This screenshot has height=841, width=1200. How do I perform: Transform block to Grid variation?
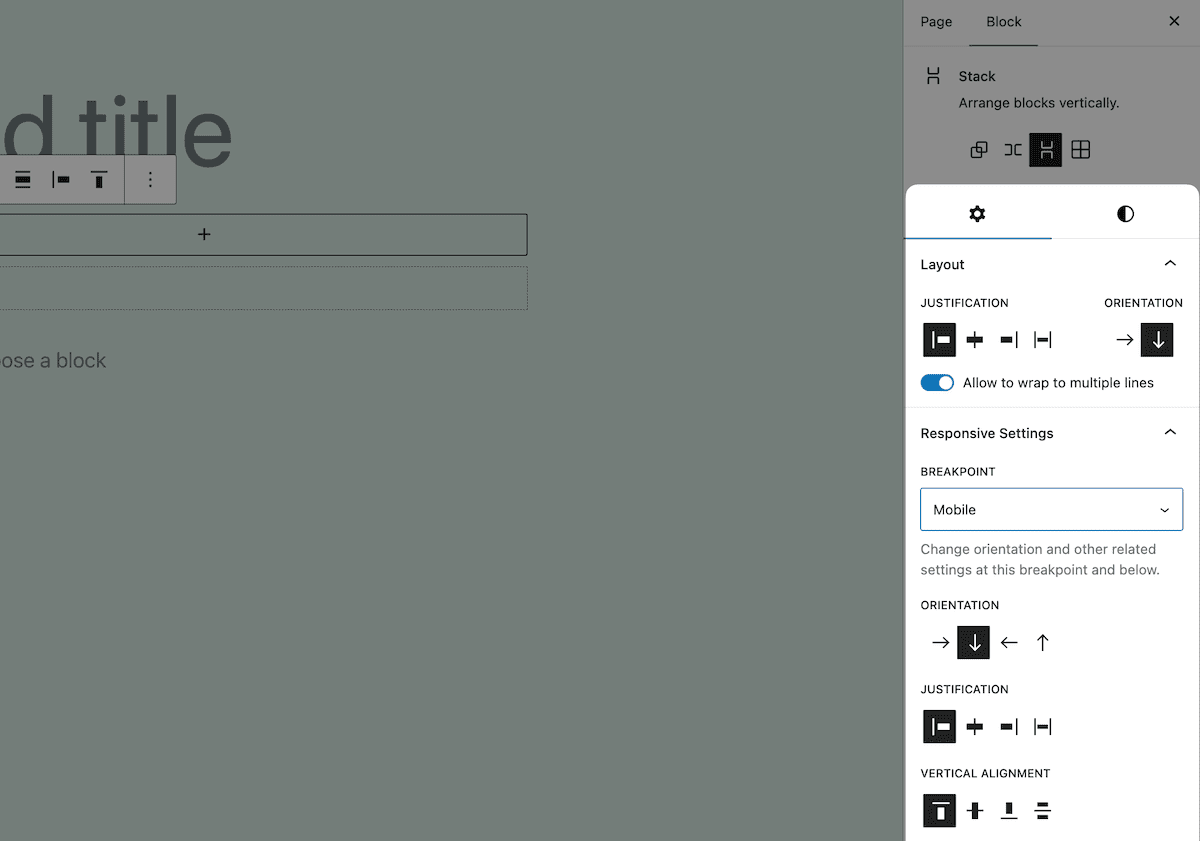tap(1080, 150)
